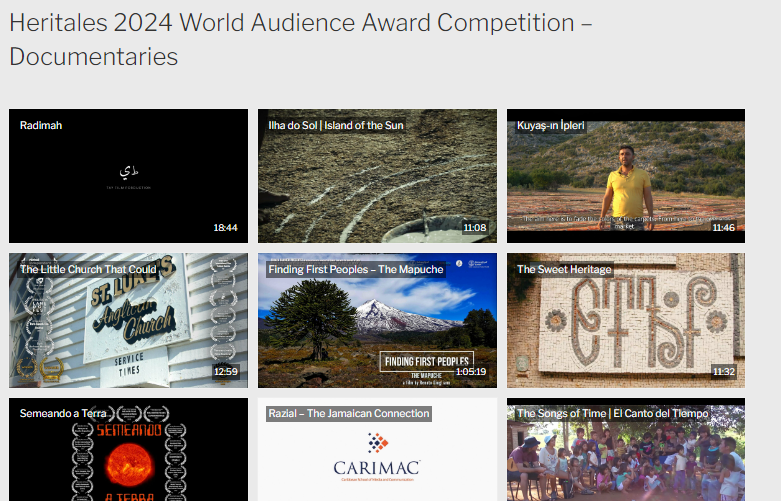This screenshot has width=781, height=501.
Task: Open the Ilha do Sol video thumbnail
Action: point(377,176)
